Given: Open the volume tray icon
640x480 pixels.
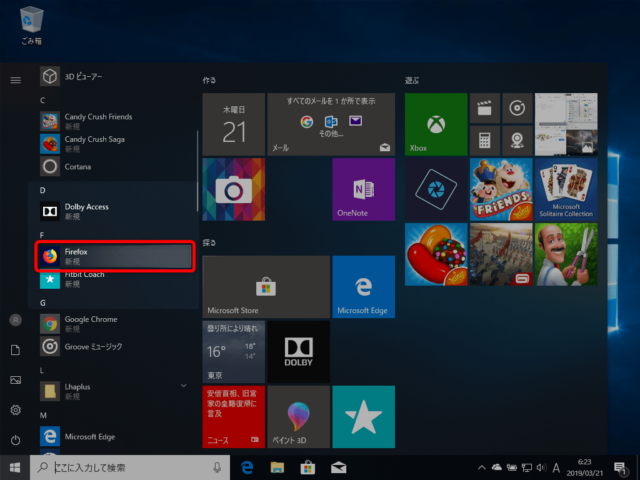Looking at the screenshot, I should pos(541,468).
